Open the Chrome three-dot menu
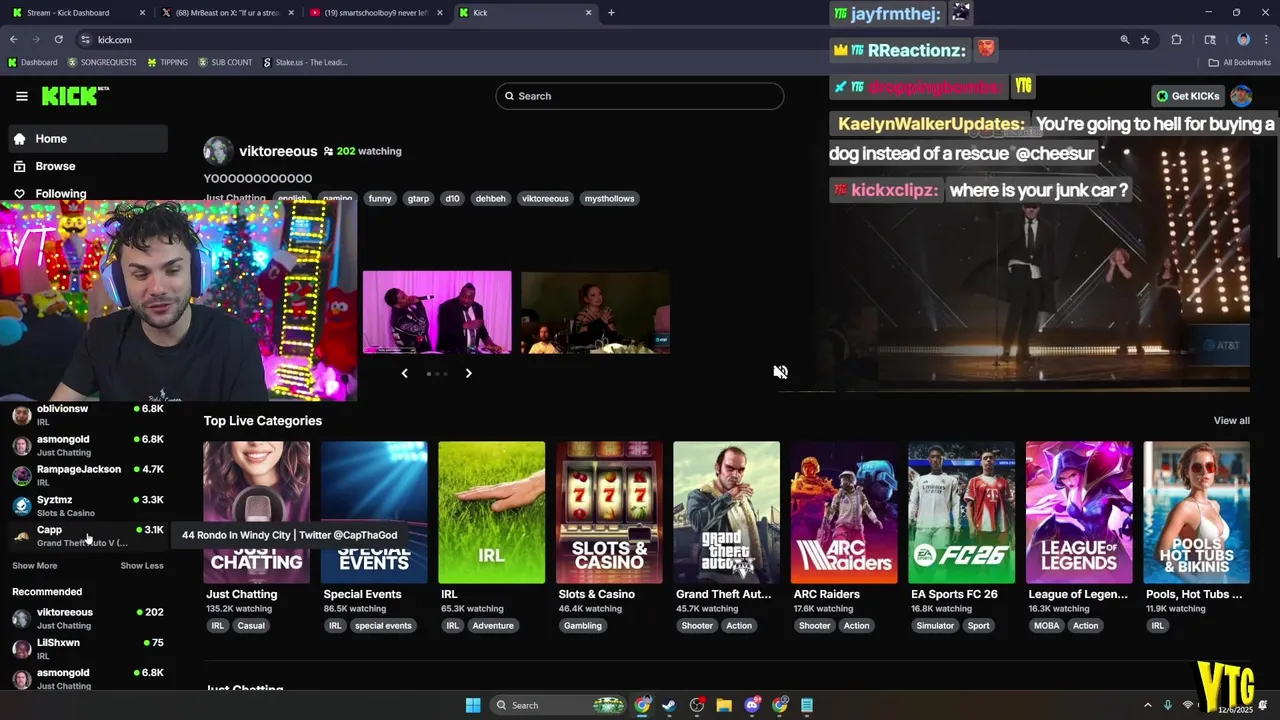1280x720 pixels. pos(1266,40)
